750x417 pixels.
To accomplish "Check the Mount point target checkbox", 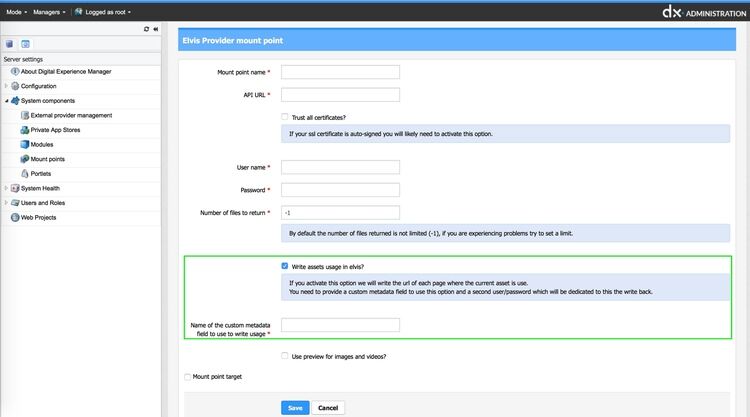I will [188, 377].
